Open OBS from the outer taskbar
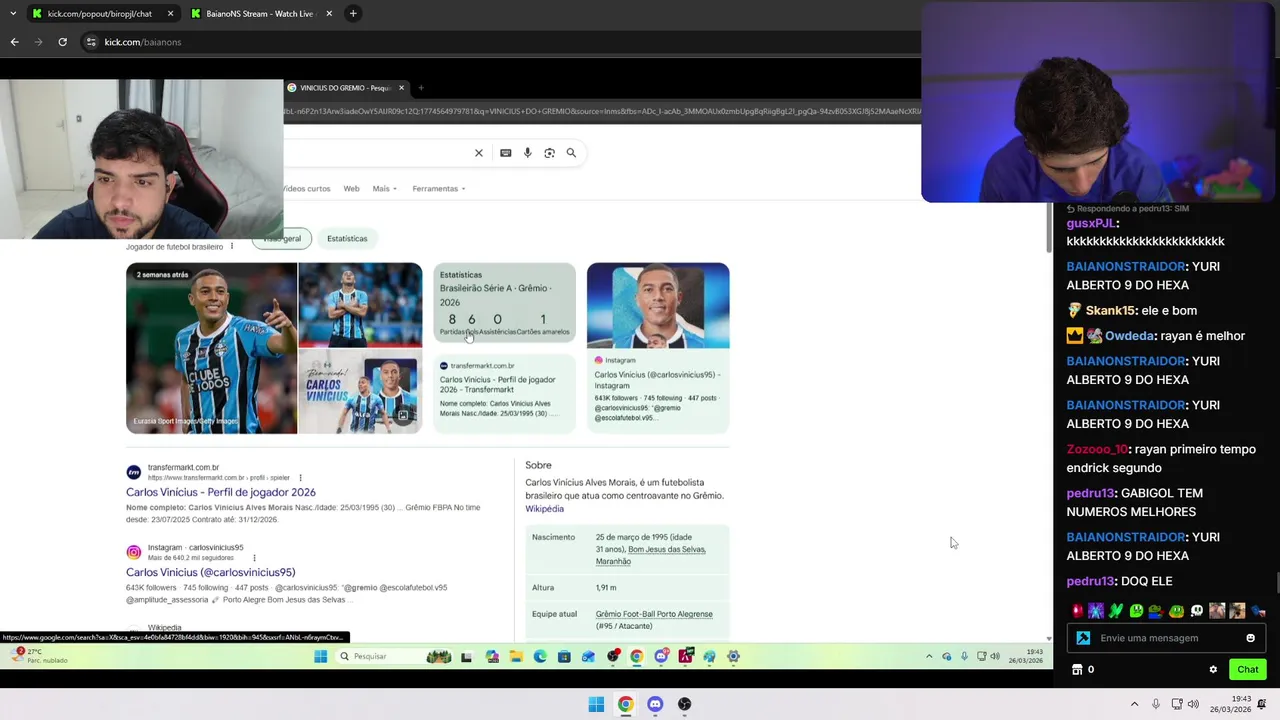This screenshot has width=1280, height=720. (684, 704)
